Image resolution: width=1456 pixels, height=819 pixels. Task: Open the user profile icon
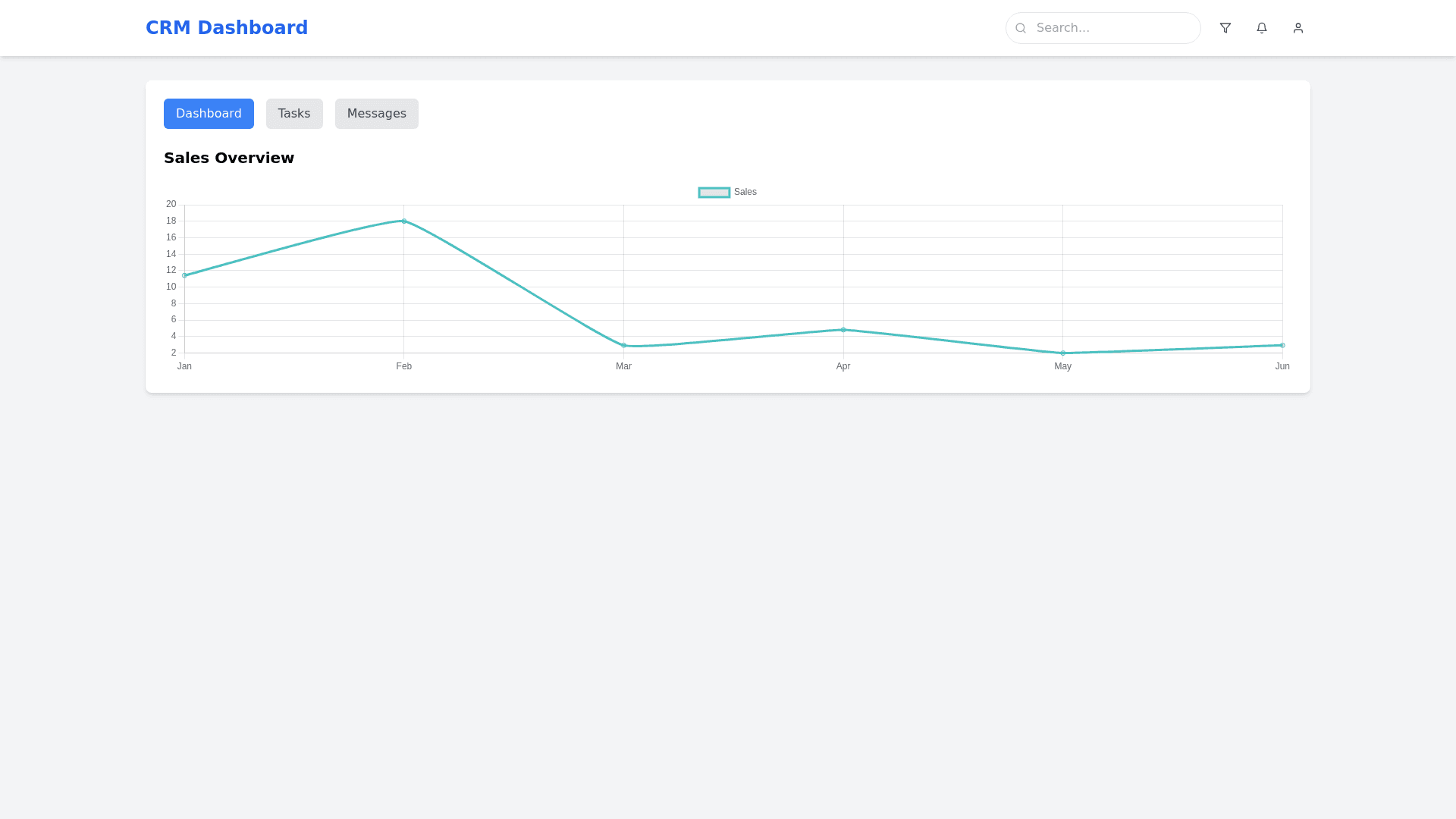click(x=1298, y=28)
